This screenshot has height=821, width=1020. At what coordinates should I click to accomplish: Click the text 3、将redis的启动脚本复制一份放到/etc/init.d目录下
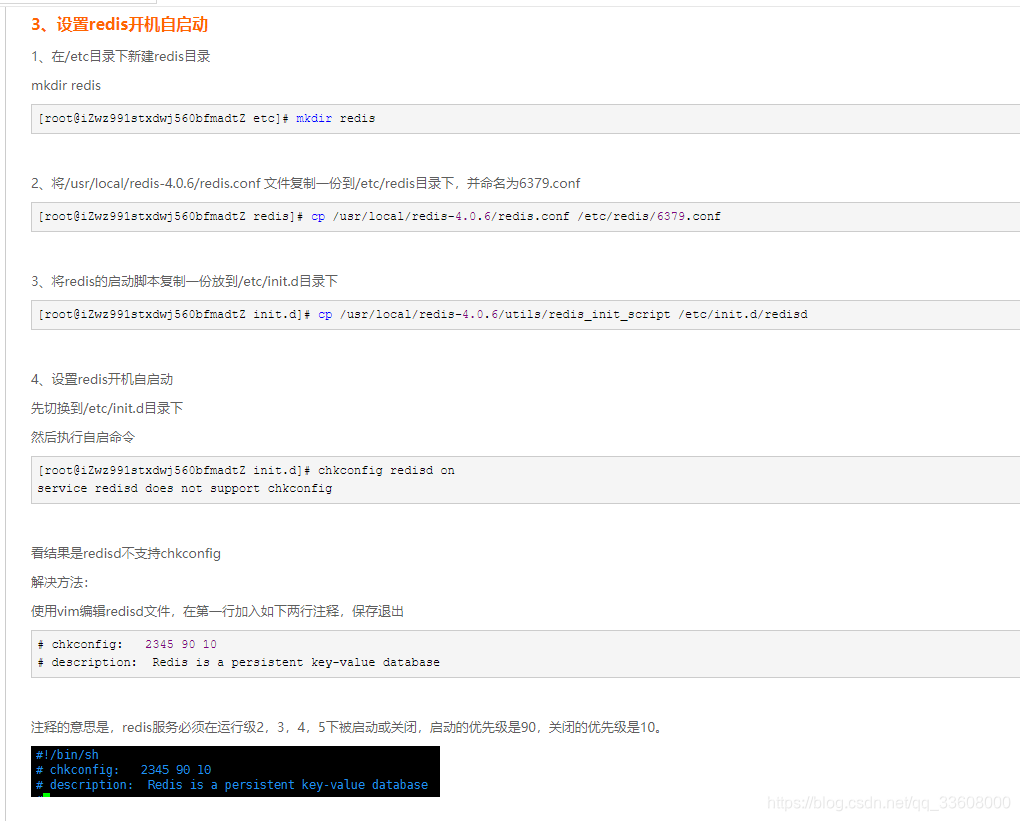(184, 281)
